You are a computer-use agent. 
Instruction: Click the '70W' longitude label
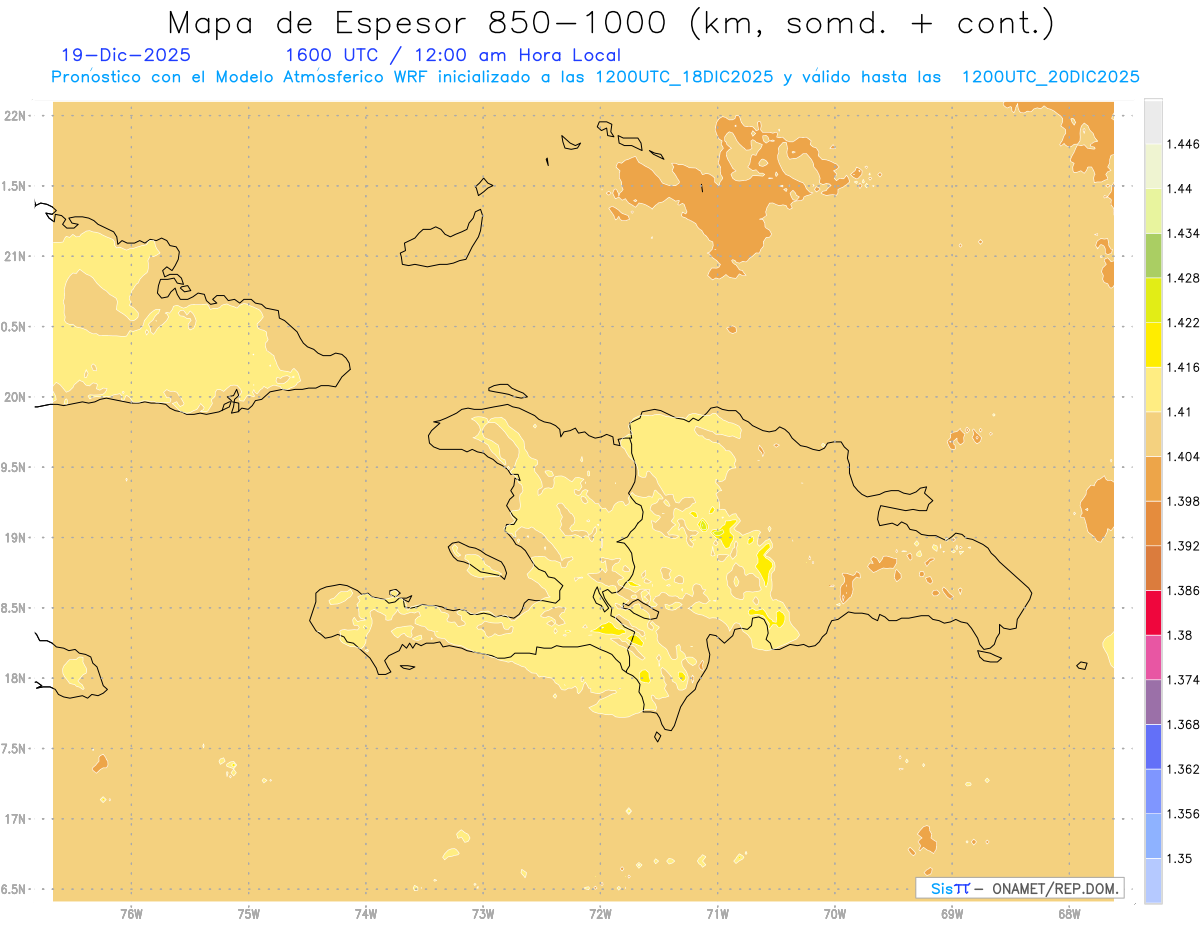[x=835, y=914]
